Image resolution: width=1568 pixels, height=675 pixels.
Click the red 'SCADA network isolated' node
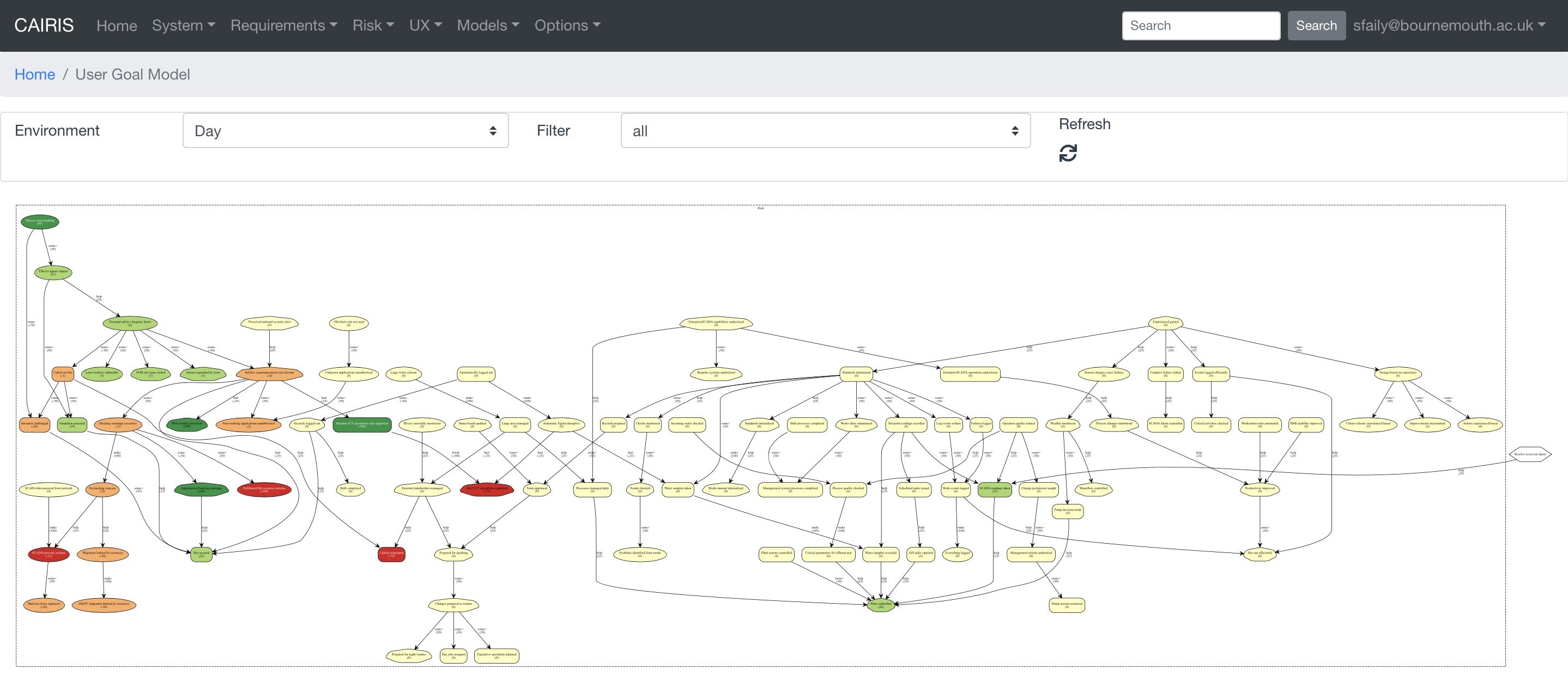48,555
